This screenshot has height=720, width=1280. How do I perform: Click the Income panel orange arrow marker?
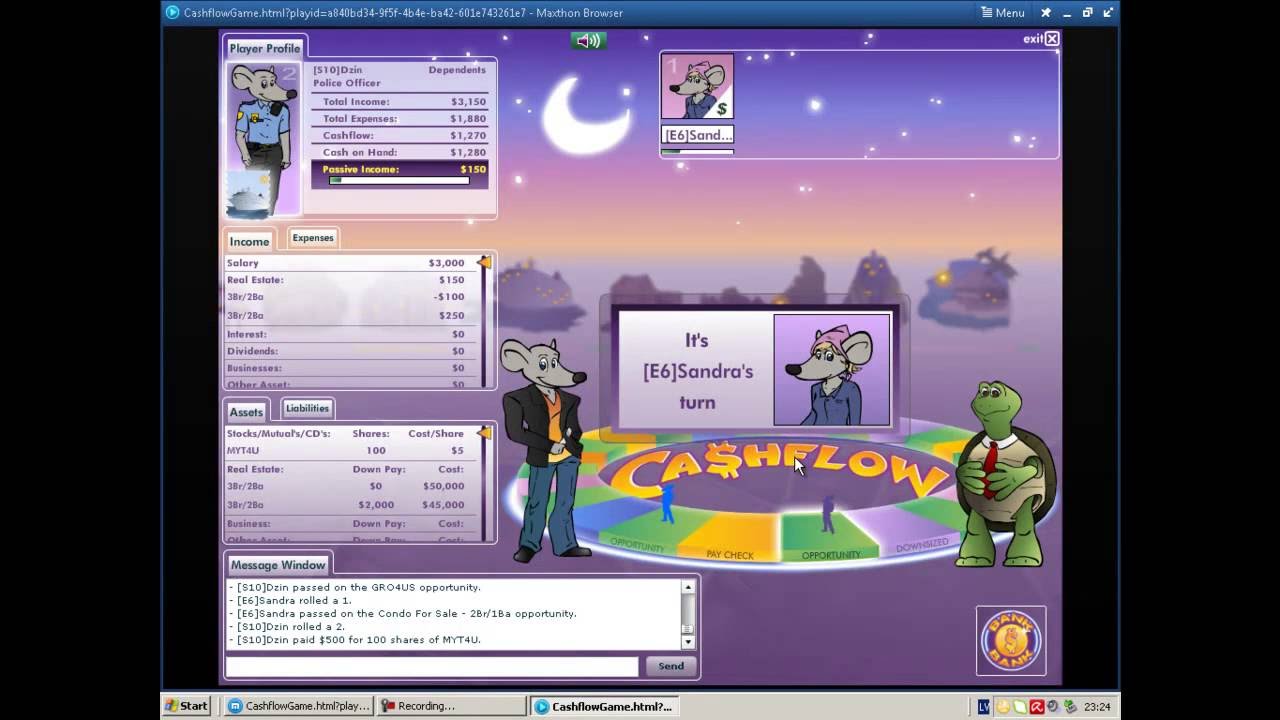484,262
